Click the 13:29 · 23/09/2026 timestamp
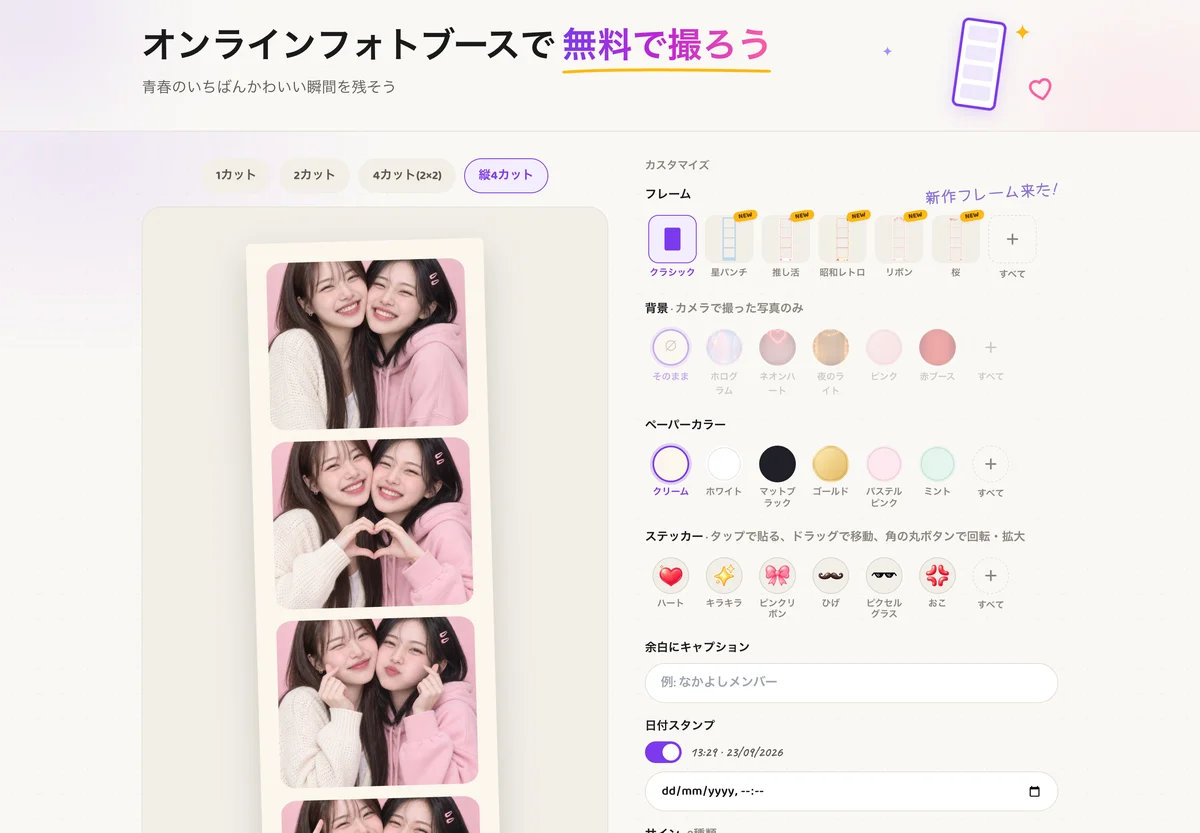 (x=737, y=752)
